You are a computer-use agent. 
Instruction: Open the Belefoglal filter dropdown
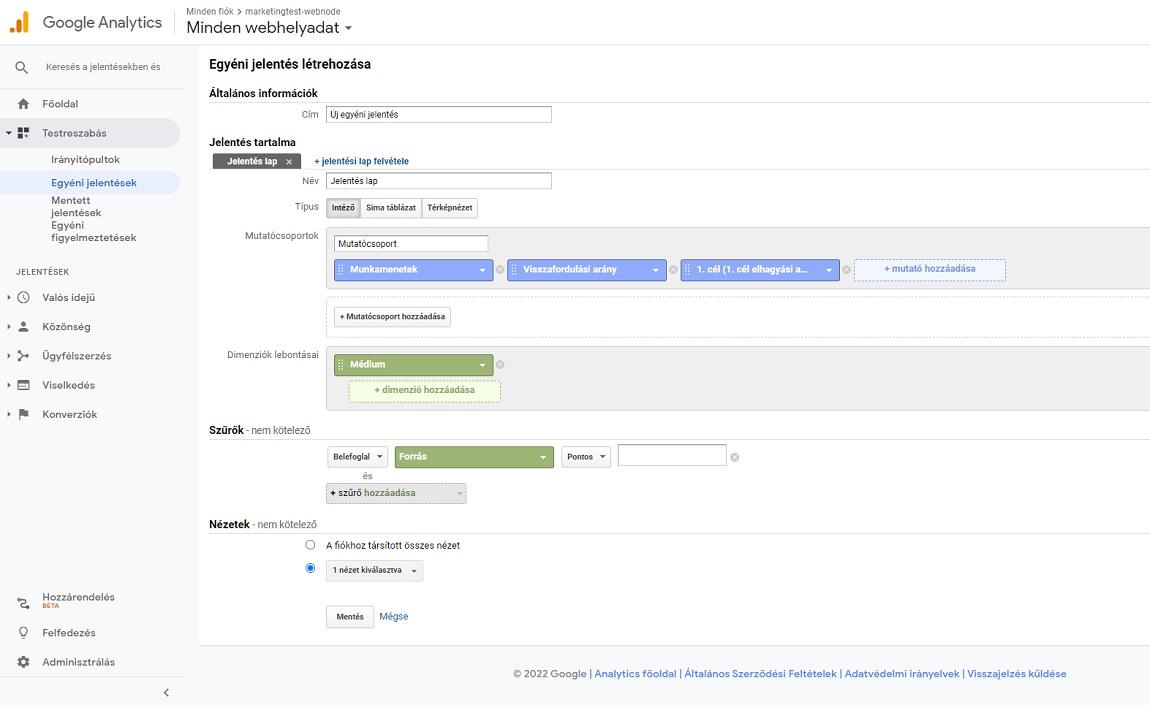357,457
